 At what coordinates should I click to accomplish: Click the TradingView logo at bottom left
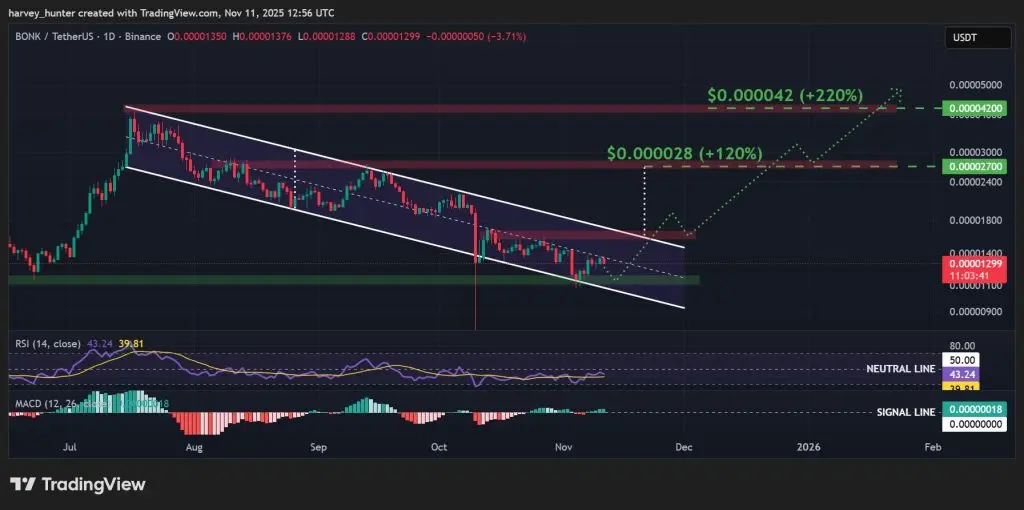click(78, 485)
